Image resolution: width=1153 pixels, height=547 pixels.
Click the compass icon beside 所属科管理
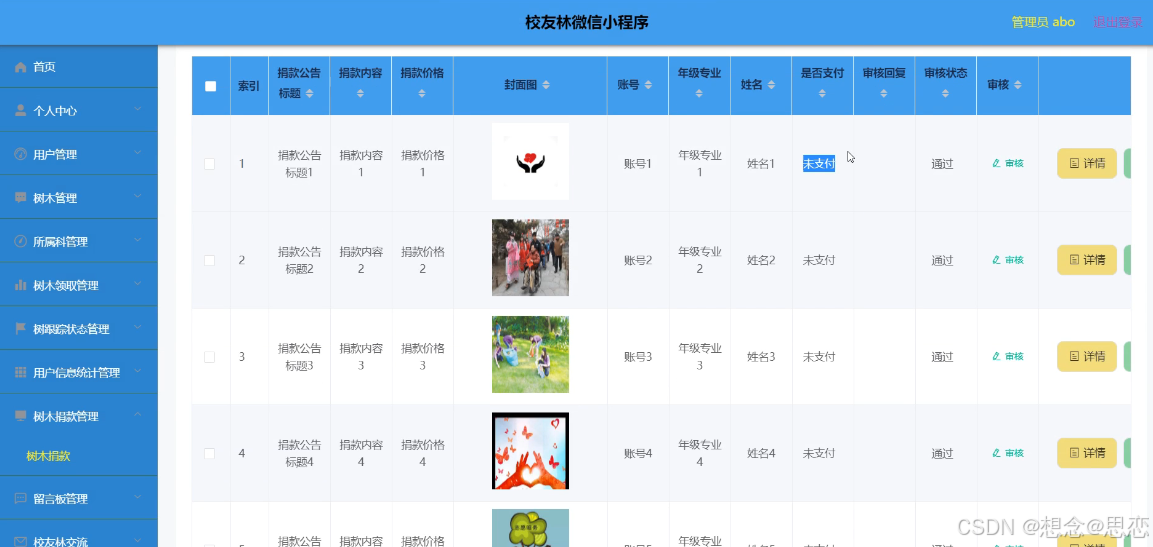pyautogui.click(x=21, y=241)
